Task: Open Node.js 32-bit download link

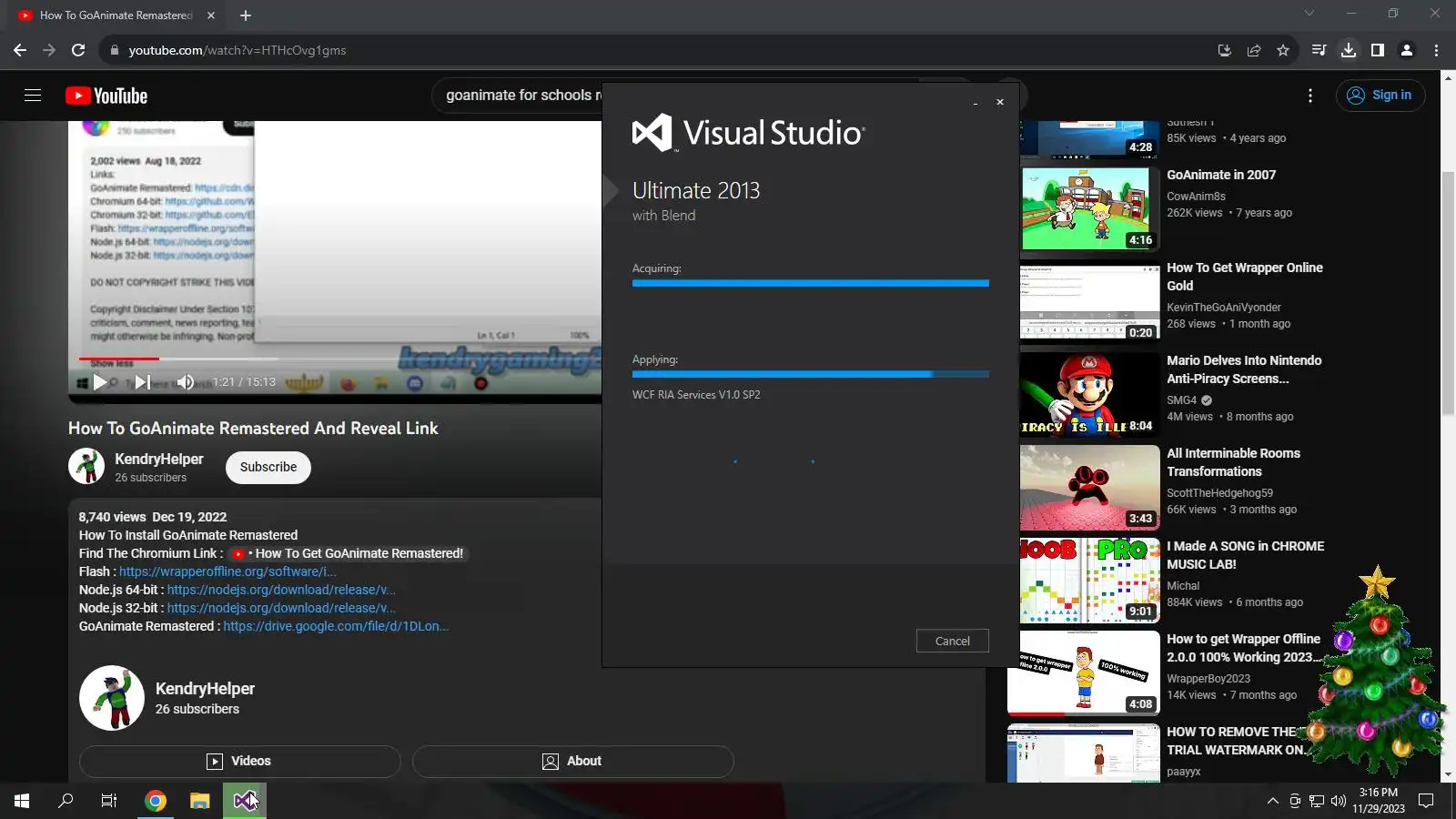Action: [x=281, y=608]
